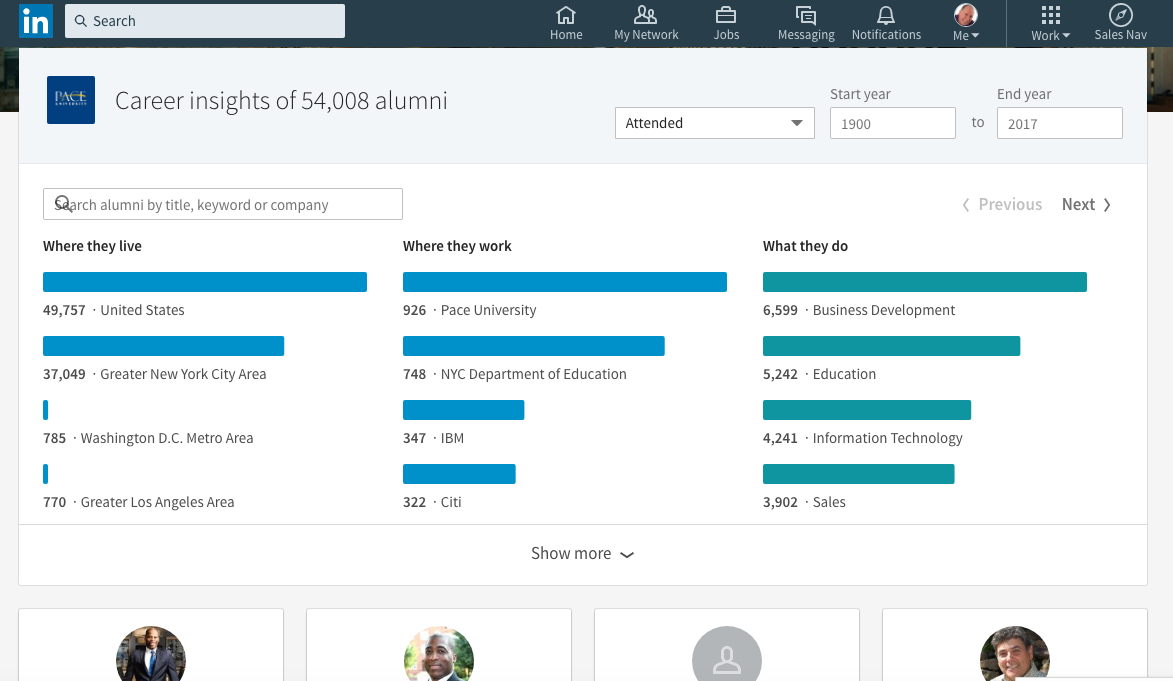The width and height of the screenshot is (1173, 681).
Task: Select the Pace University employer bar
Action: (x=565, y=282)
